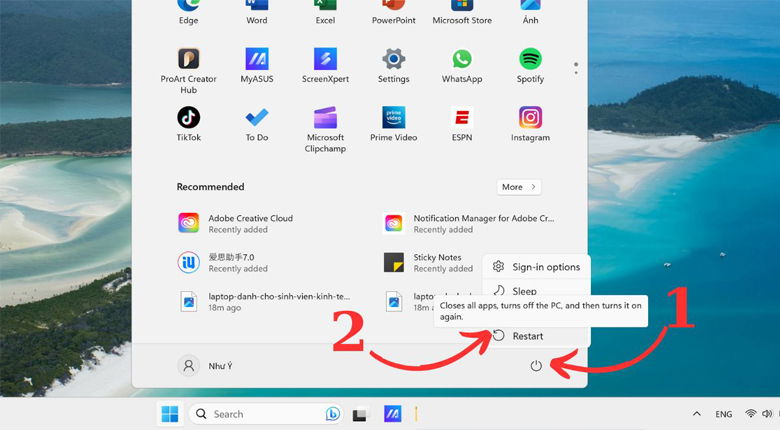Launch the ESPN app
The image size is (780, 430).
click(461, 118)
